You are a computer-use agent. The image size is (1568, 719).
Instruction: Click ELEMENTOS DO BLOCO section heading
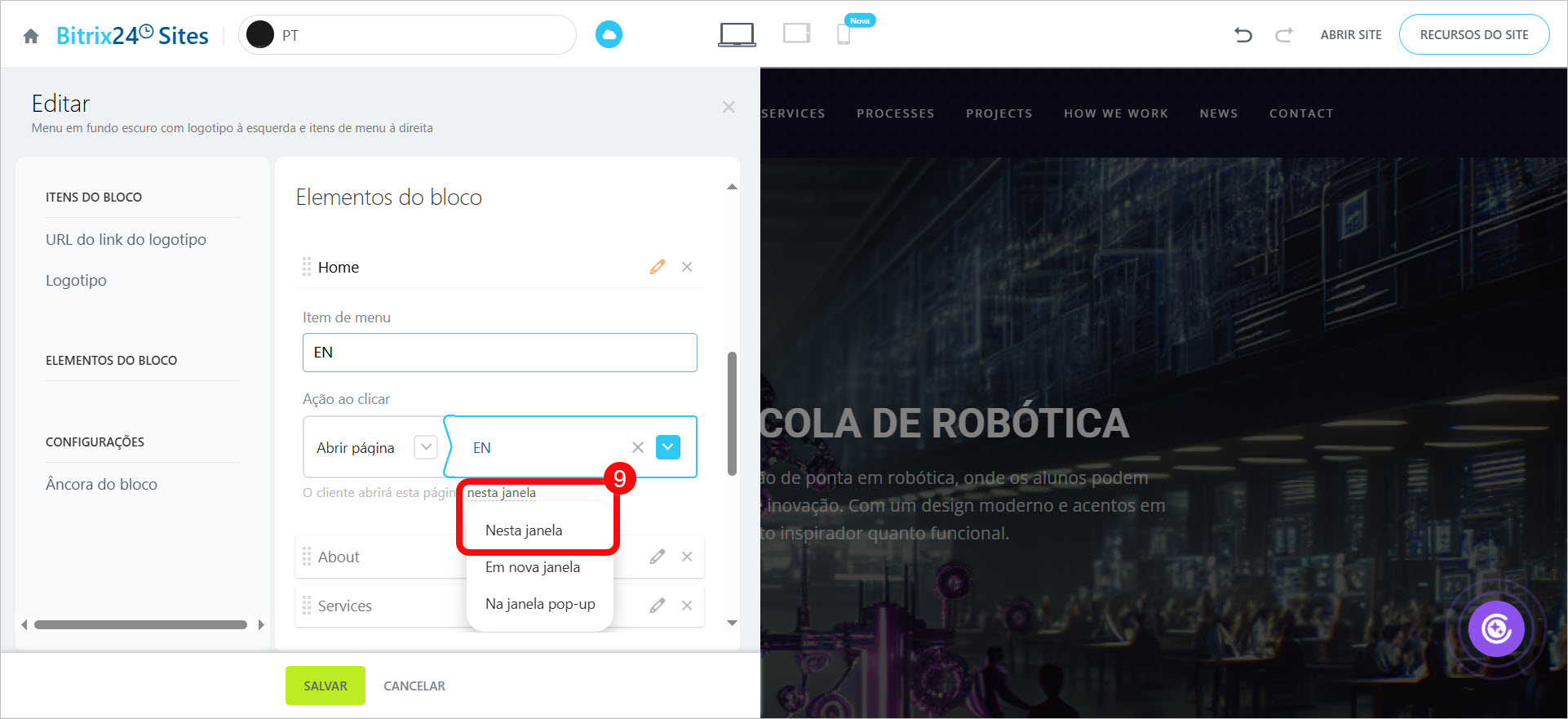111,360
